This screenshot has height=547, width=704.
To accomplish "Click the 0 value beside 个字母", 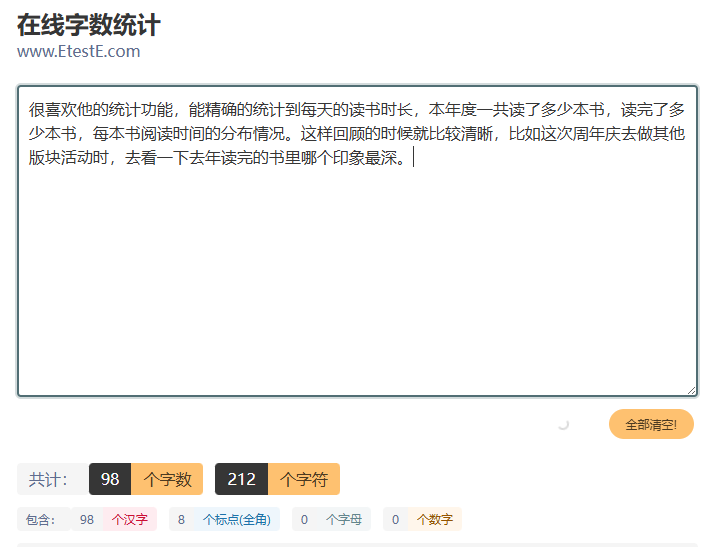I will (x=304, y=519).
